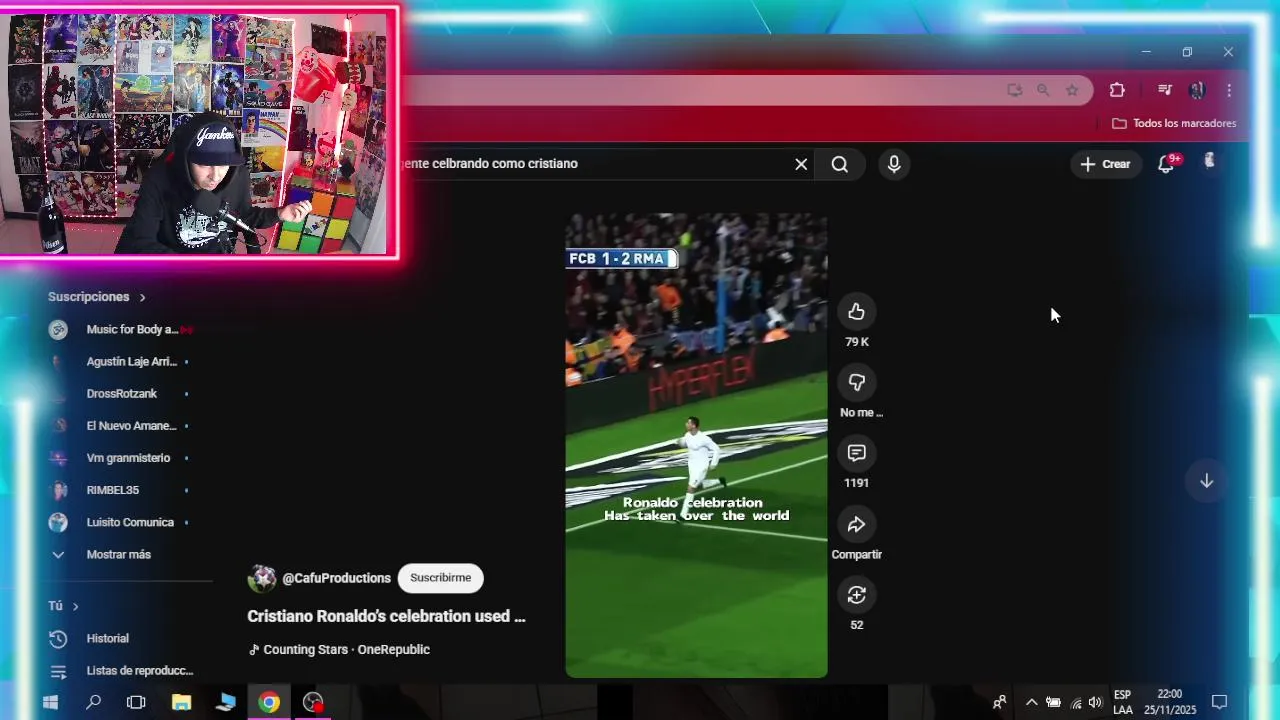The height and width of the screenshot is (720, 1280).
Task: Like the Cristiano Ronaldo short
Action: click(856, 312)
